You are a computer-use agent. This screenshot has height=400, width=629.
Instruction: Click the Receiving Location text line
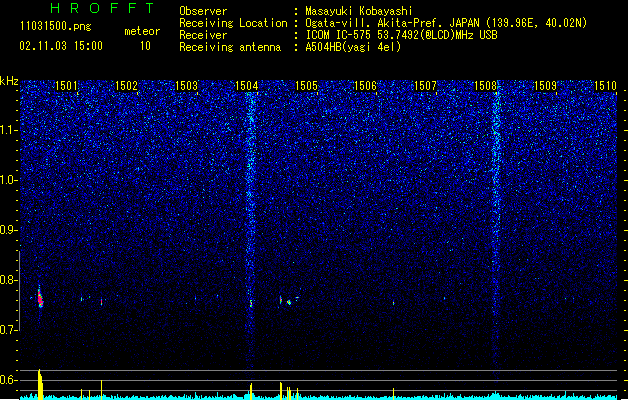(383, 23)
